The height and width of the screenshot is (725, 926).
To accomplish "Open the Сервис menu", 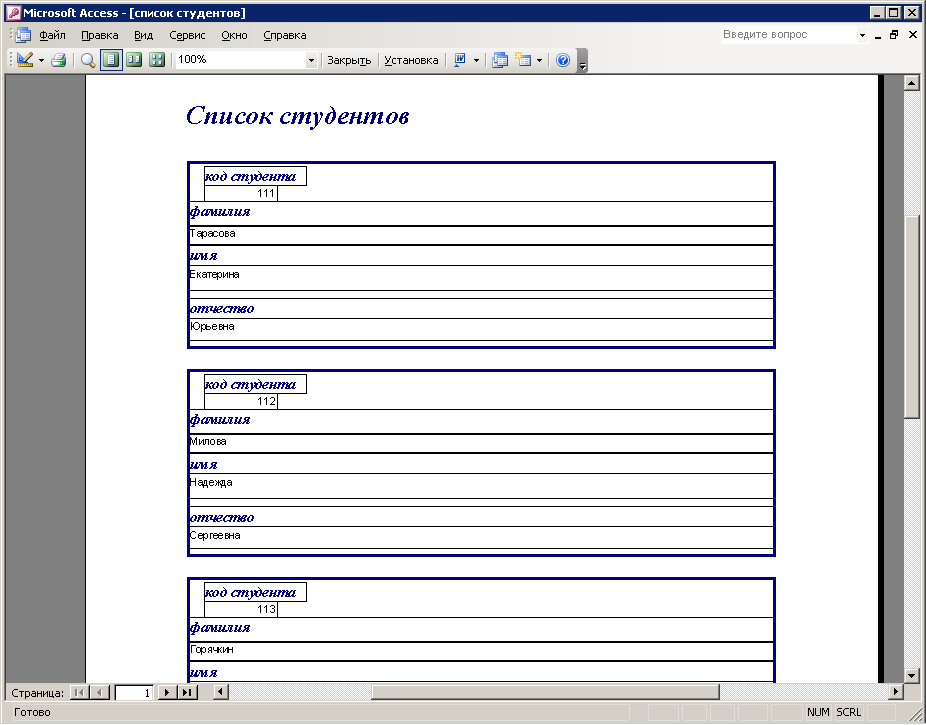I will [x=187, y=35].
